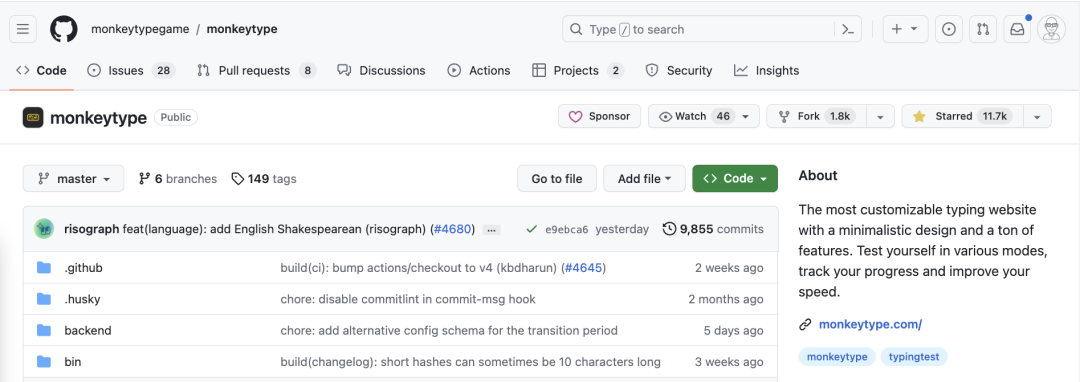Image resolution: width=1080 pixels, height=382 pixels.
Task: Switch to the Issues tab
Action: pyautogui.click(x=131, y=70)
